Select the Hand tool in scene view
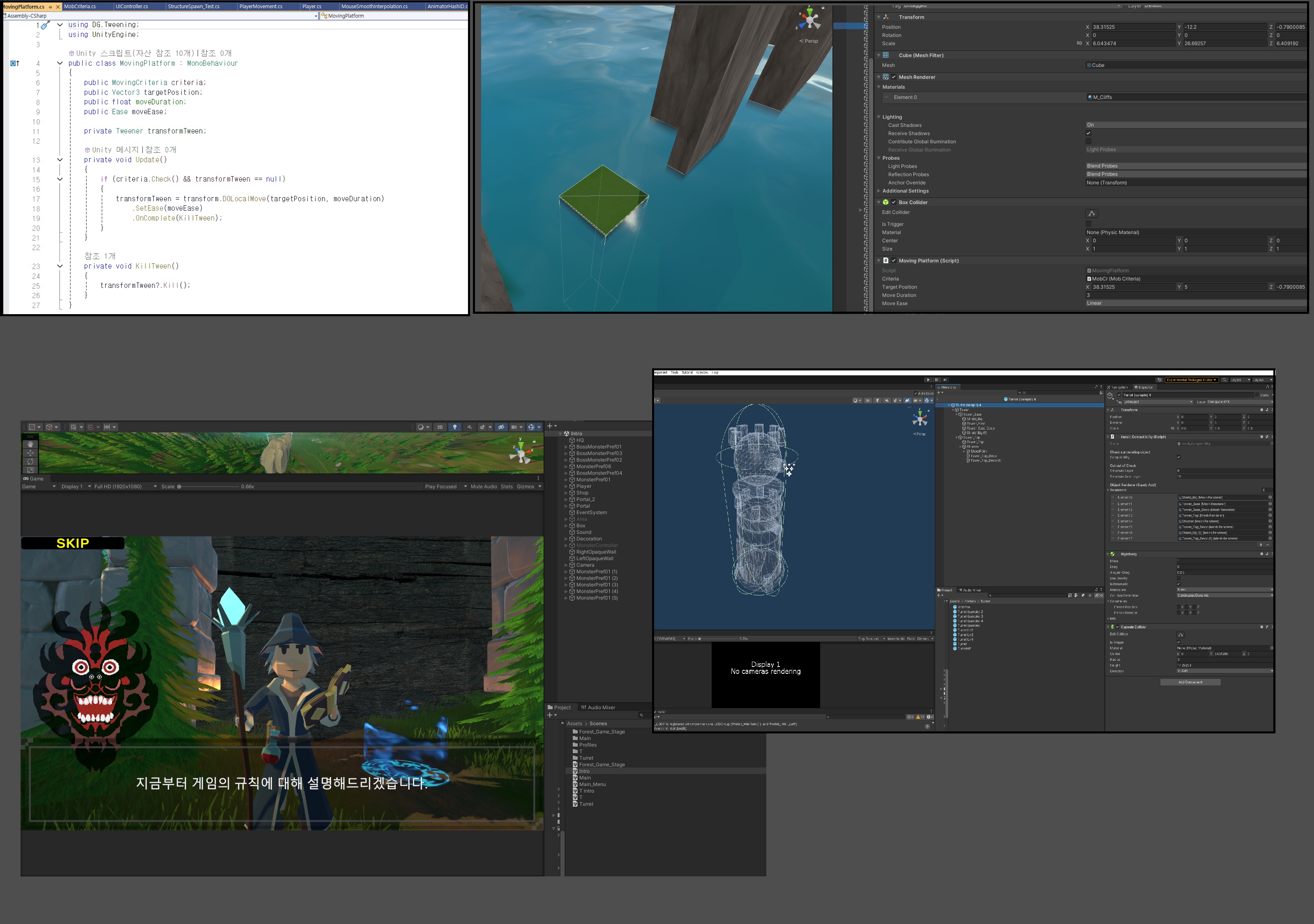The image size is (1314, 924). (30, 444)
